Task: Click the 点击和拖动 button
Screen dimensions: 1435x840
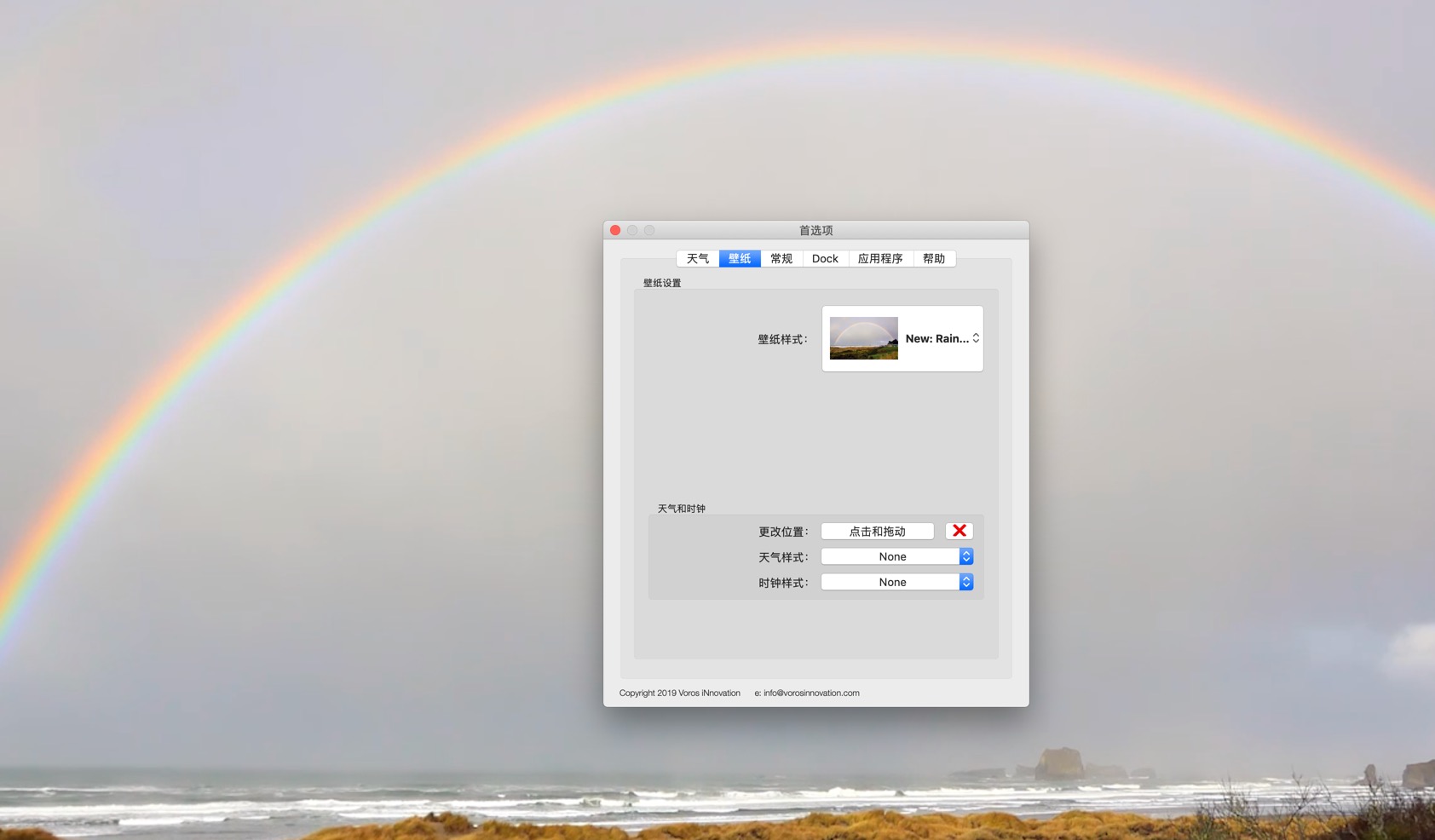Action: coord(877,532)
